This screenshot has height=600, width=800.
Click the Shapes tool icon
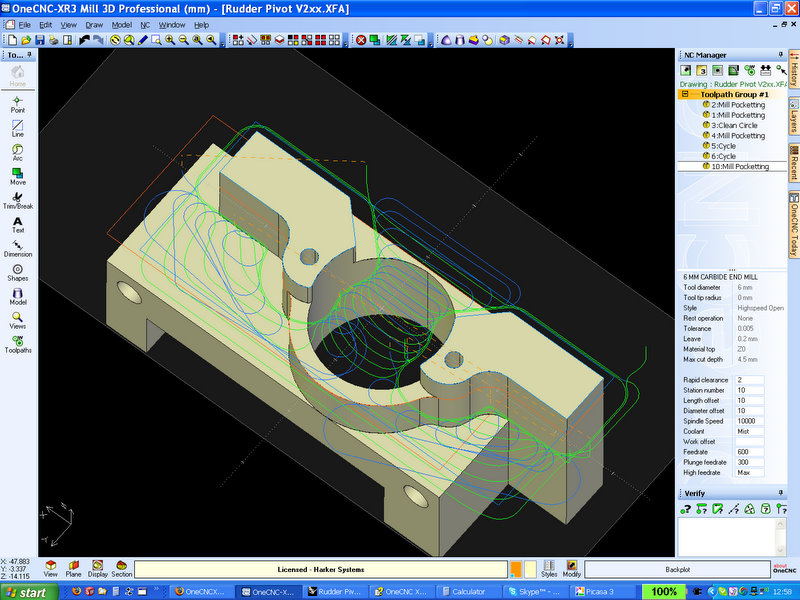18,272
